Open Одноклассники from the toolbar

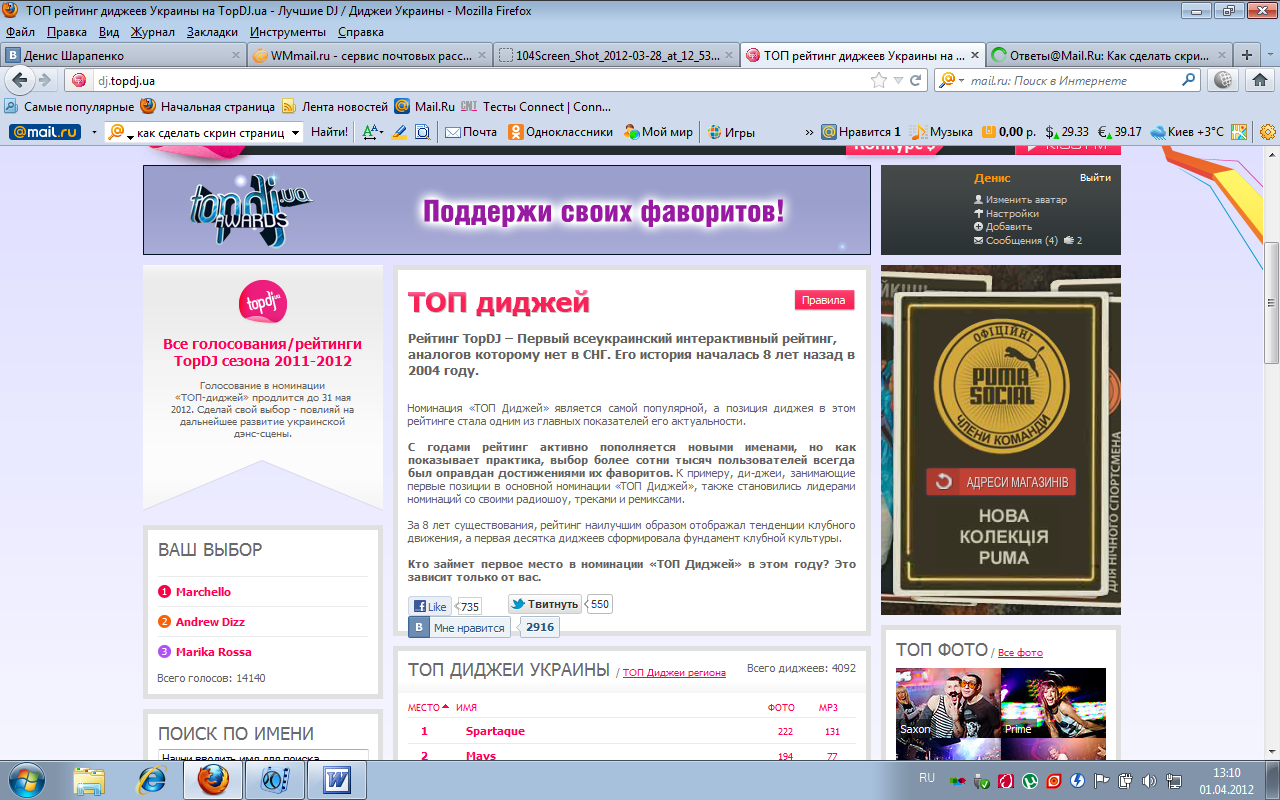pyautogui.click(x=560, y=132)
